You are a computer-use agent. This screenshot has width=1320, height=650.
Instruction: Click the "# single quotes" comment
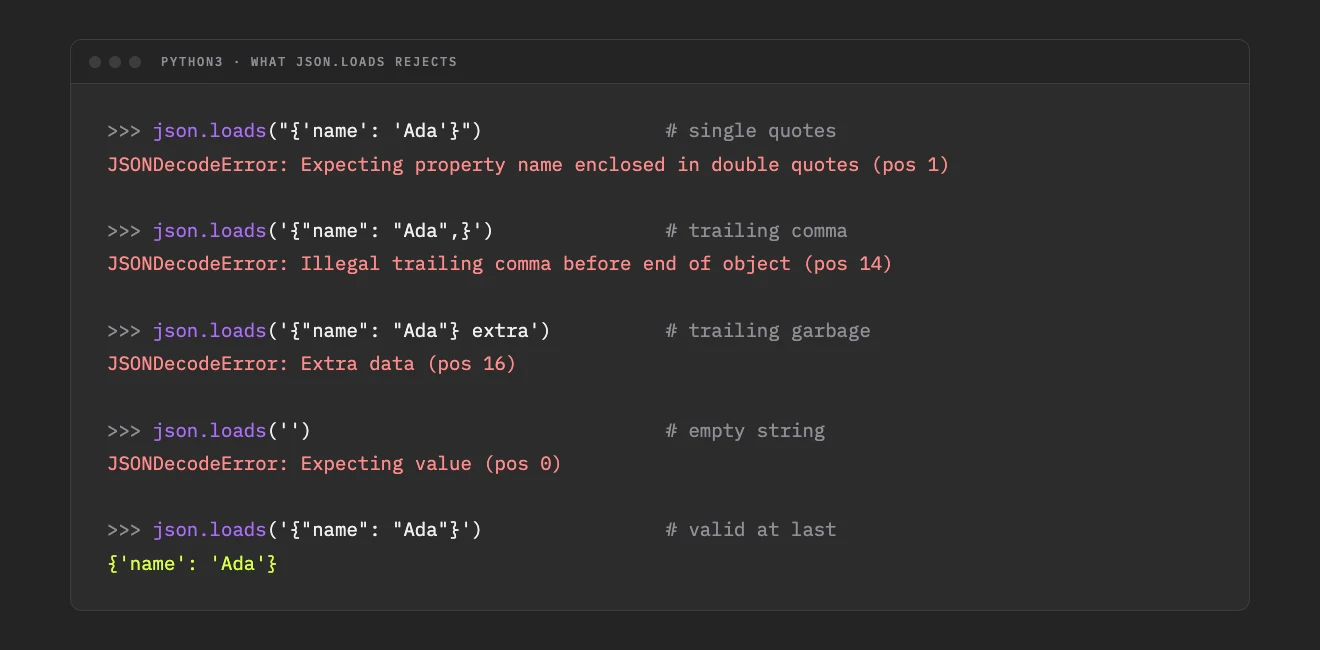pos(751,131)
